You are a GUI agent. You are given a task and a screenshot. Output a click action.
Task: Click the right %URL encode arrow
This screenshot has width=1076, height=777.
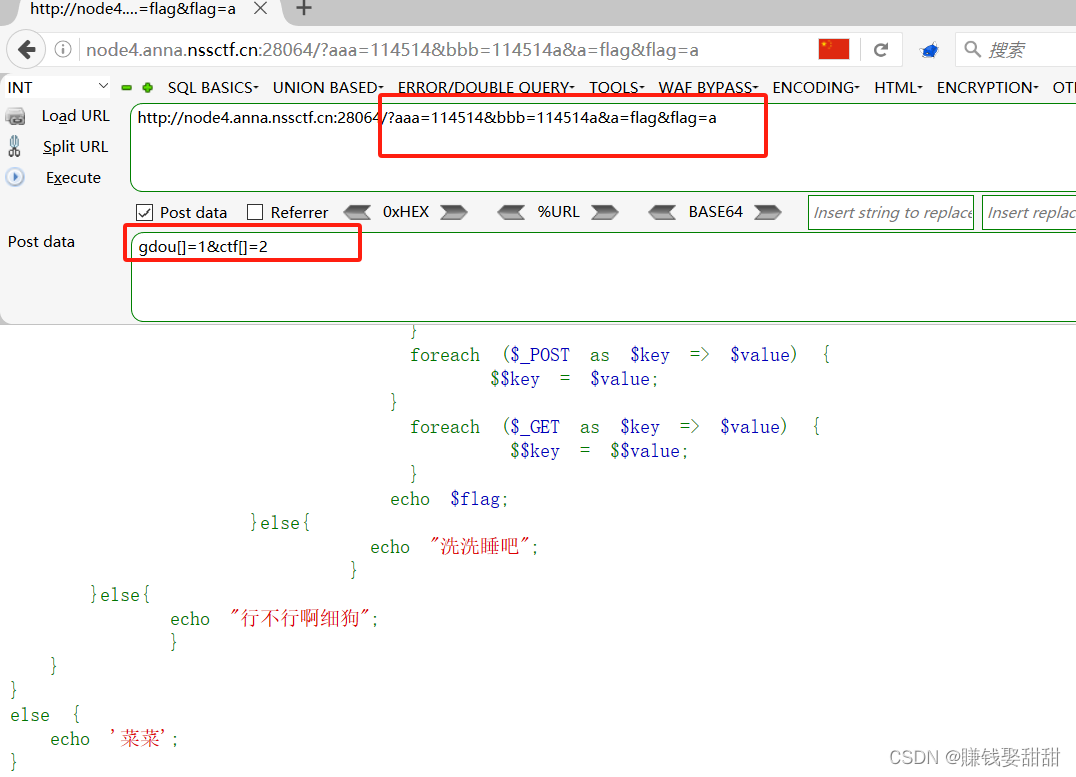[604, 212]
